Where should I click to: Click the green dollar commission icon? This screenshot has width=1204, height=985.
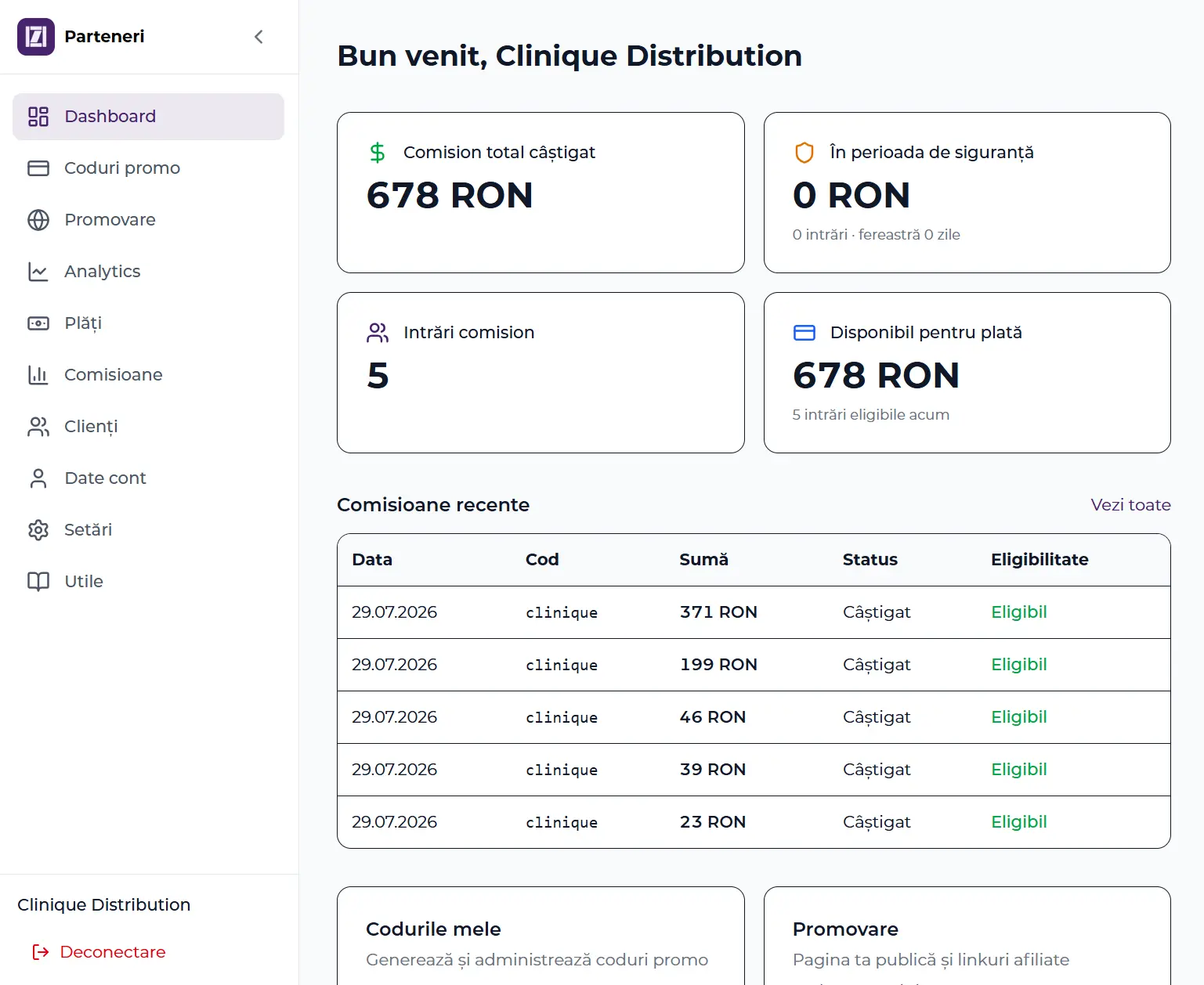tap(378, 153)
